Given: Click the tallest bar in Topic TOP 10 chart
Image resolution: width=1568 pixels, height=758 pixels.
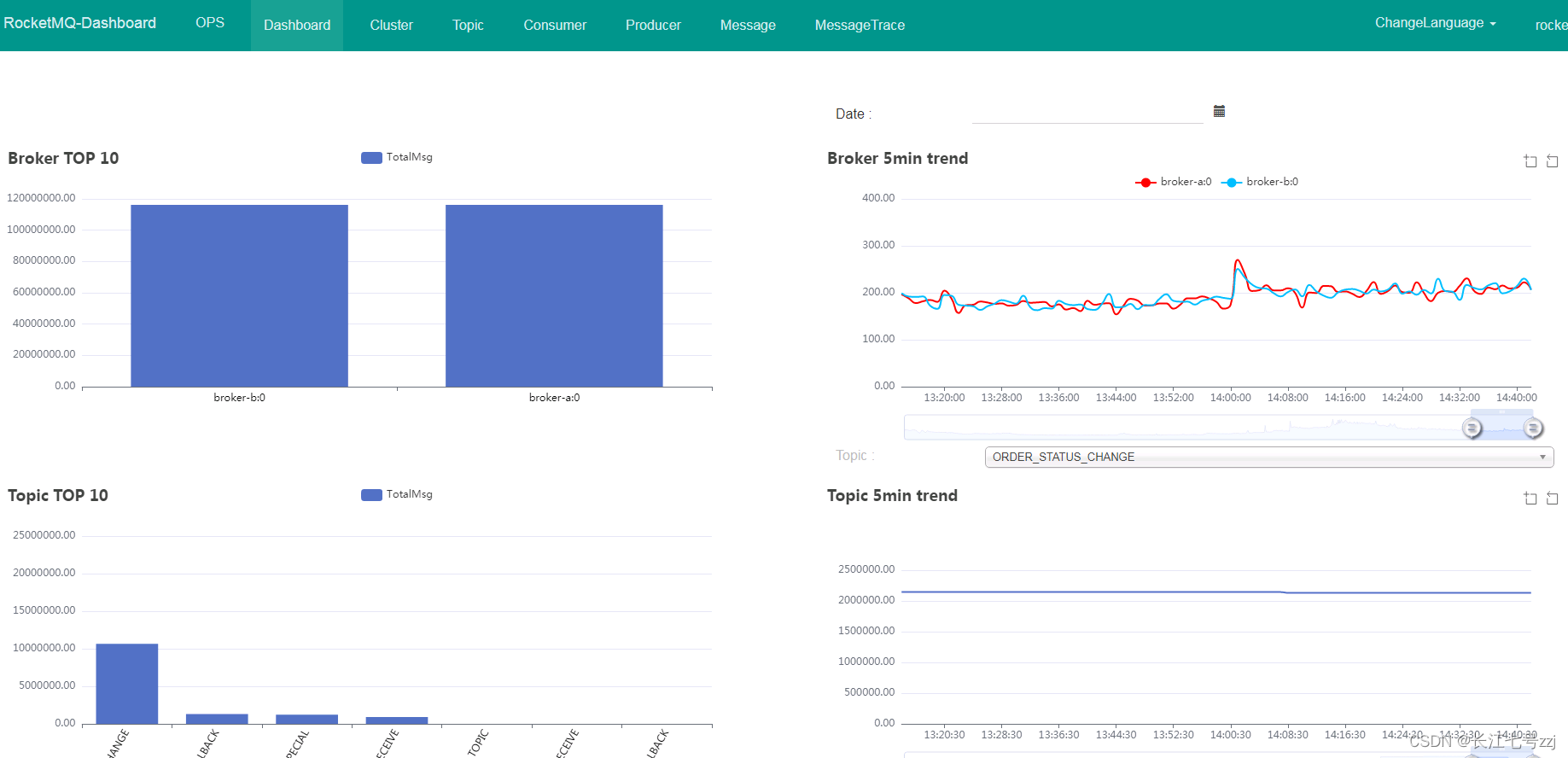Looking at the screenshot, I should click(x=127, y=684).
